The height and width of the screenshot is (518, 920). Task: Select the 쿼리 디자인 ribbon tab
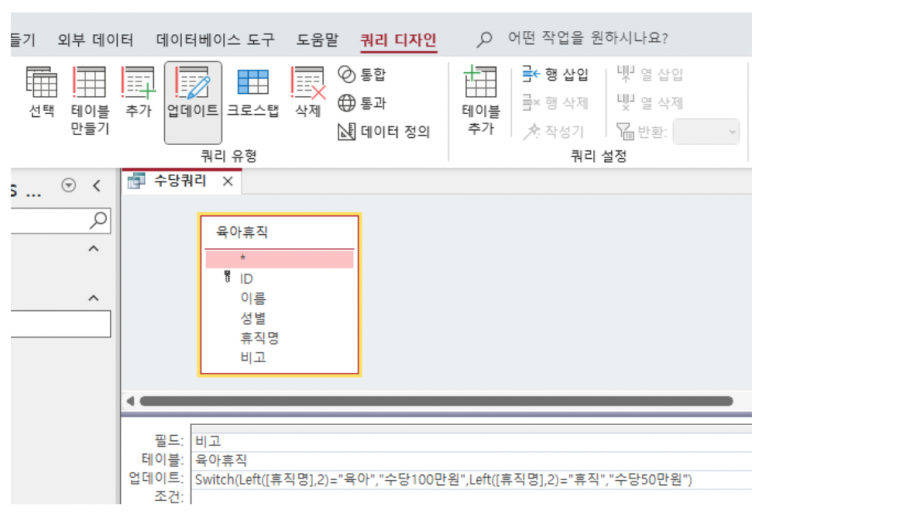(x=398, y=40)
